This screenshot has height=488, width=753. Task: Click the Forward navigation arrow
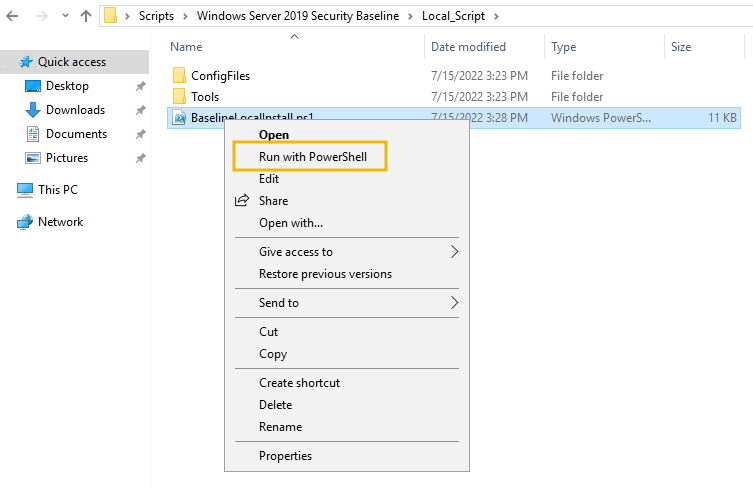click(x=42, y=16)
